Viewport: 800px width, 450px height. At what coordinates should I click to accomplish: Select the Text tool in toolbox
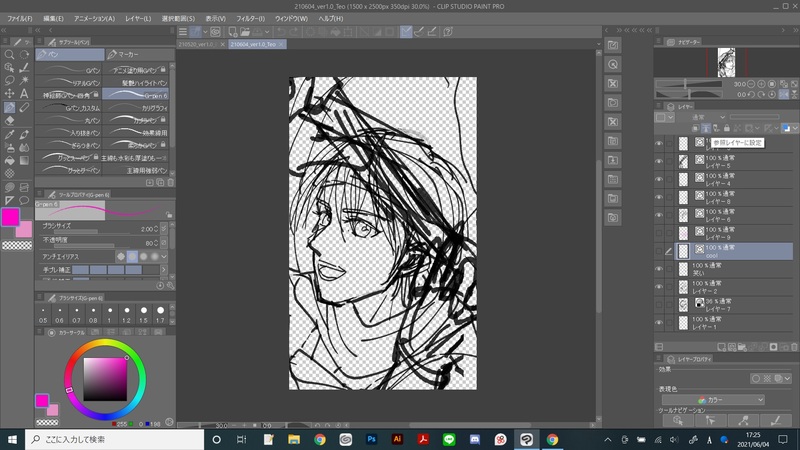(23, 94)
